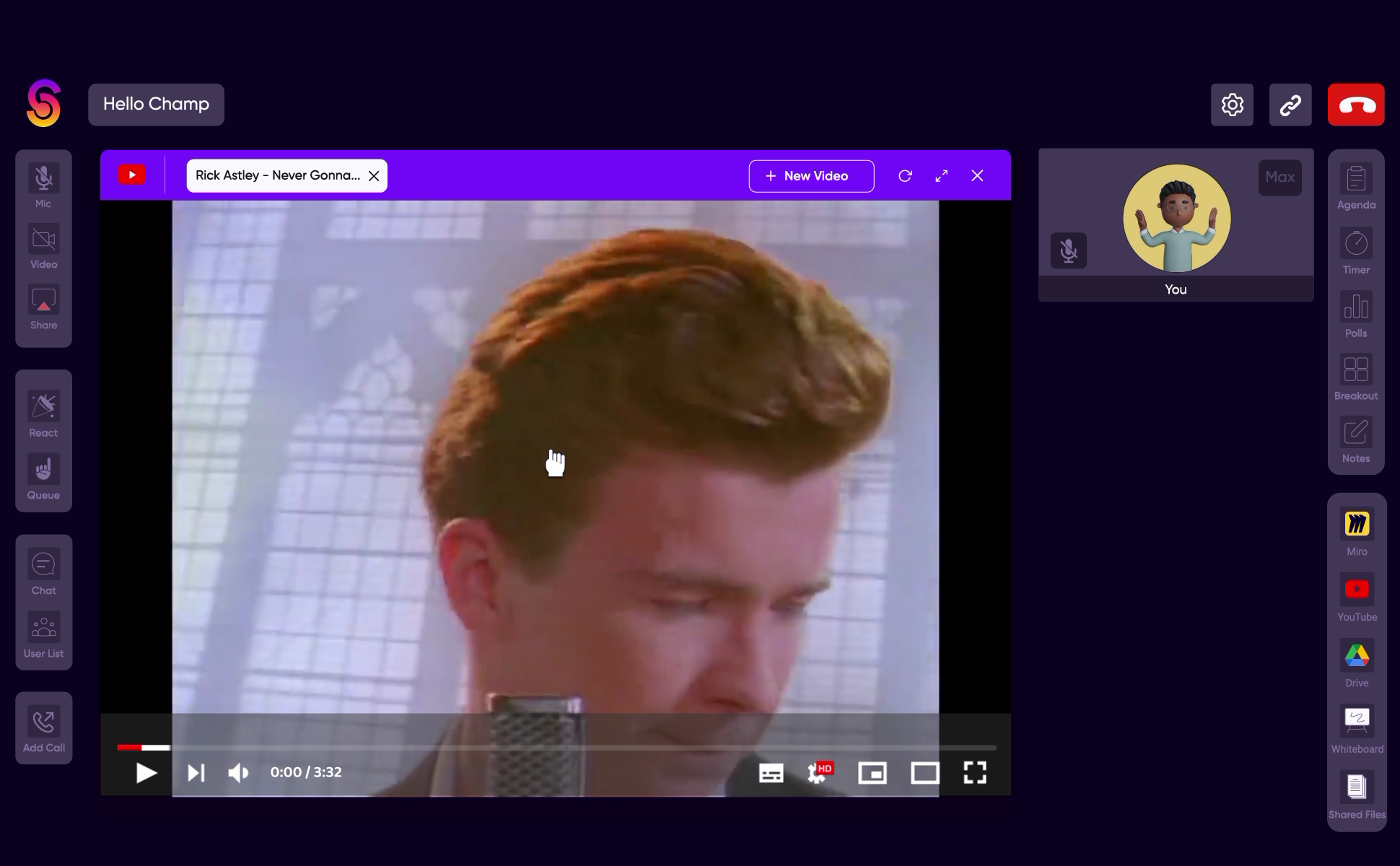Click the New Video button
This screenshot has width=1400, height=866.
(811, 176)
